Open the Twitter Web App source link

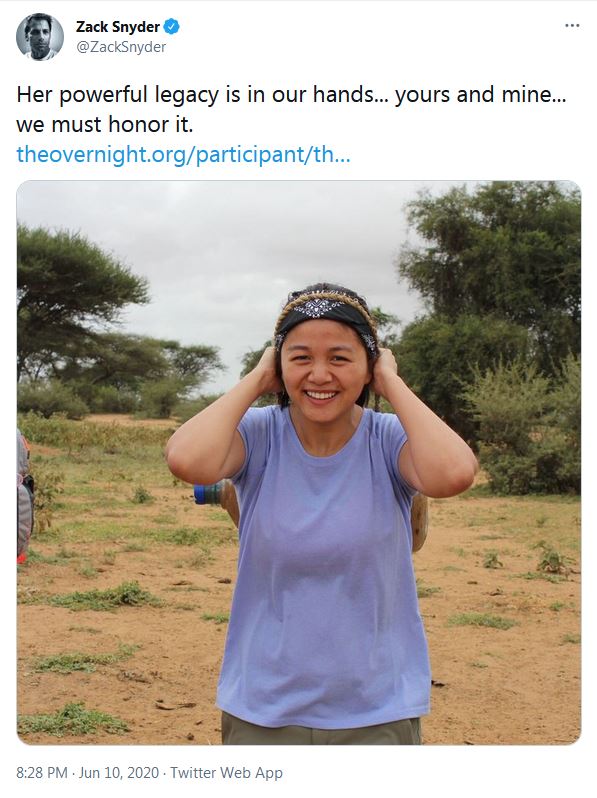(x=226, y=773)
